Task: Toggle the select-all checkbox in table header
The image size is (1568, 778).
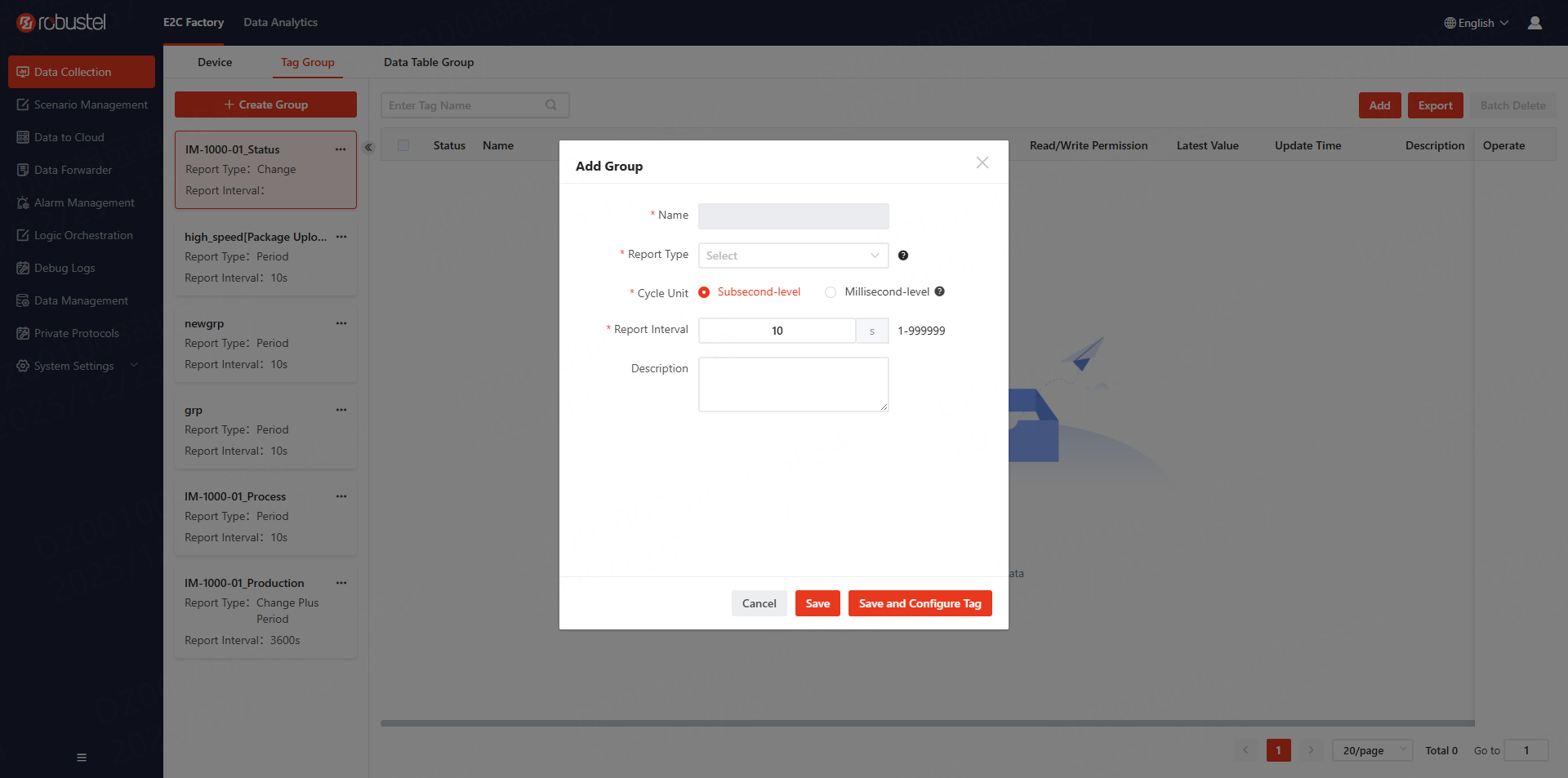Action: [x=403, y=145]
